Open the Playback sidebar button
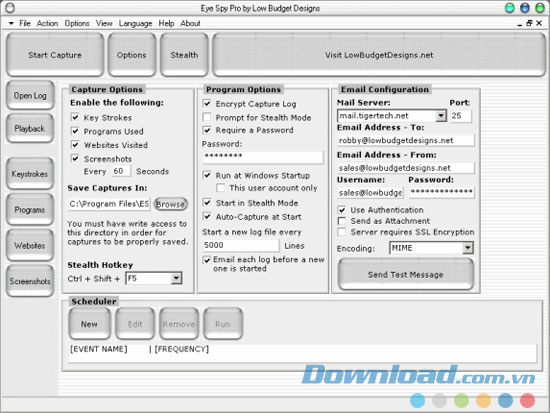This screenshot has width=550, height=413. pyautogui.click(x=30, y=128)
